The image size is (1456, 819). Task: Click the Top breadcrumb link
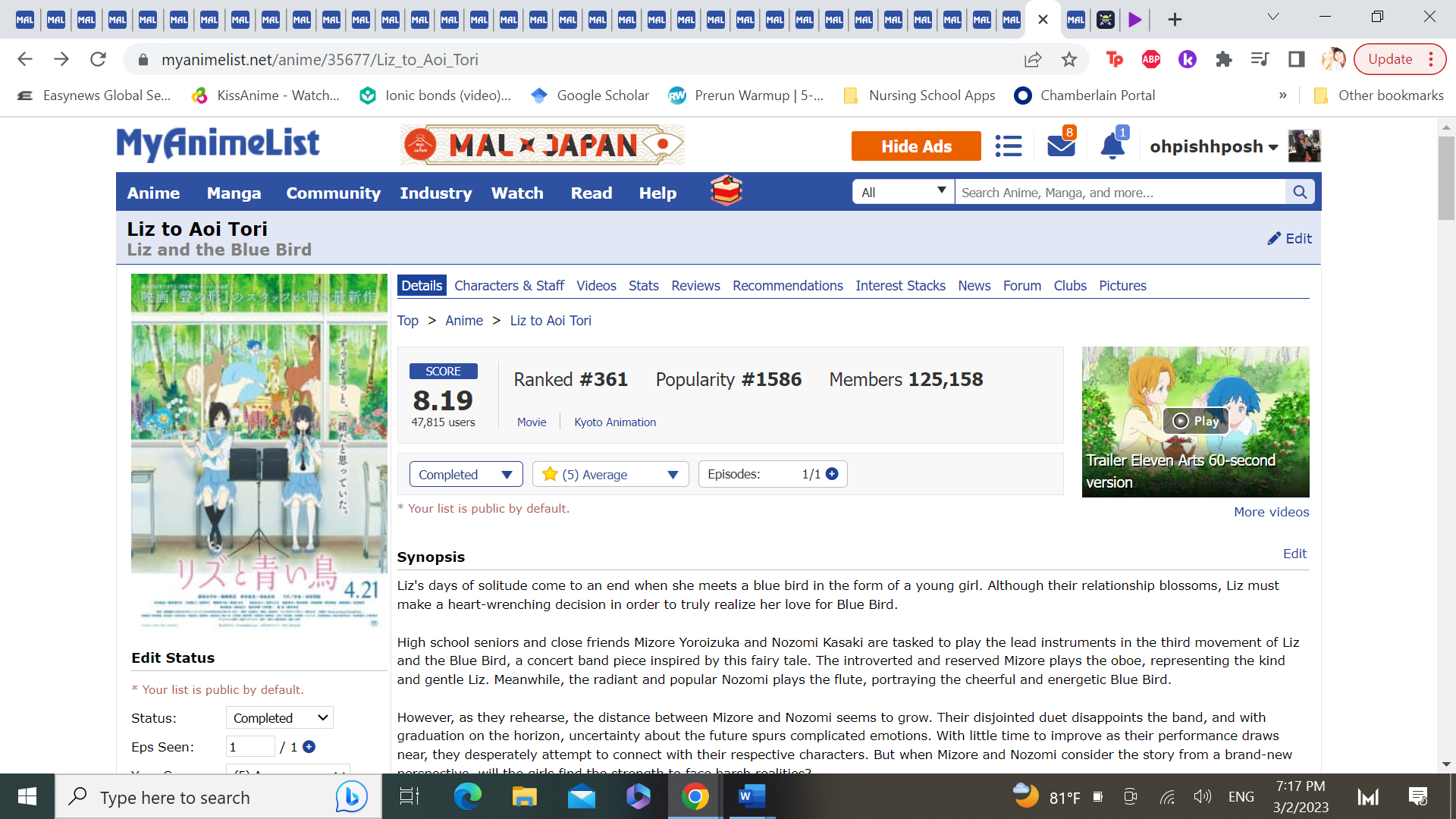408,321
